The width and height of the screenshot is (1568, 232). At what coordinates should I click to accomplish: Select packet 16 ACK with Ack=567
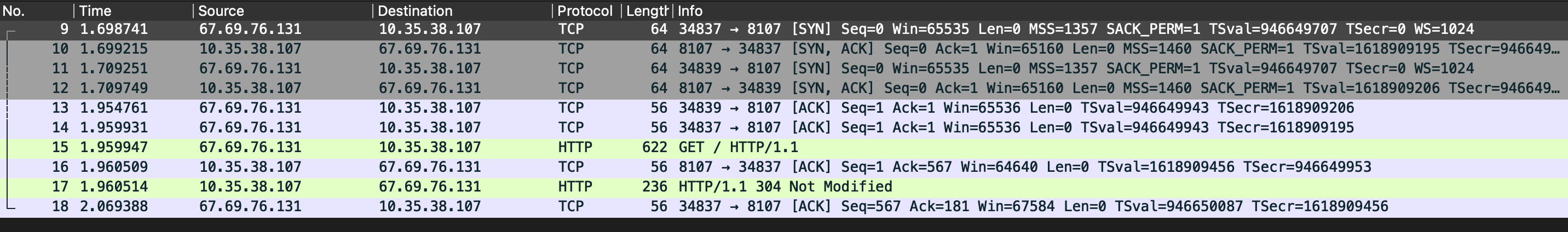pyautogui.click(x=784, y=167)
